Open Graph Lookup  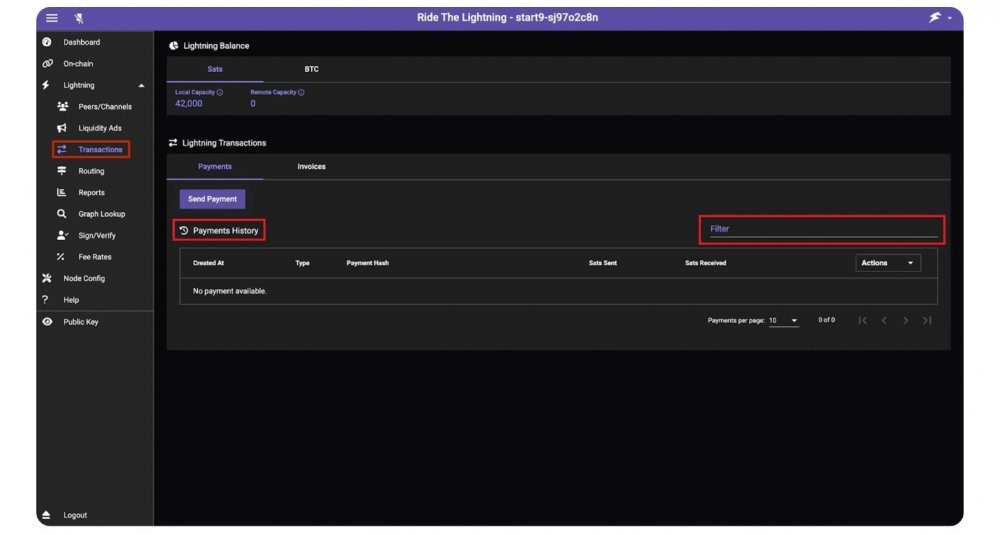(102, 214)
